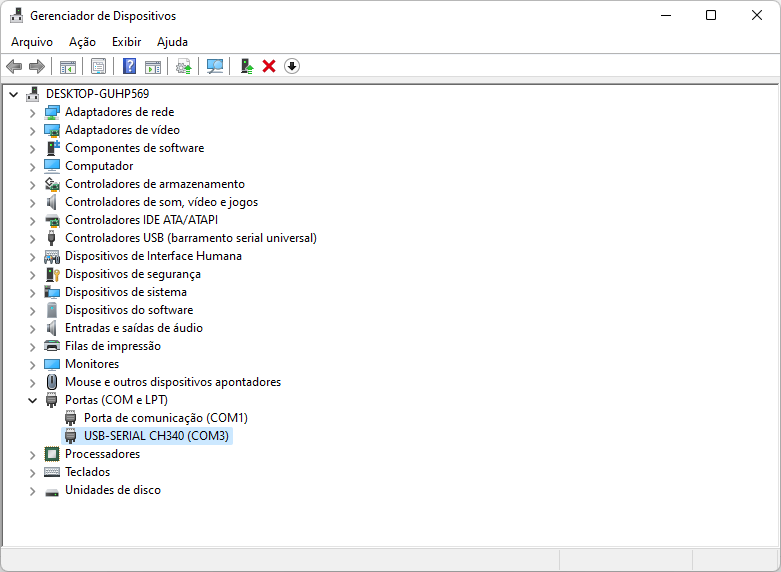Select DESKTOP-GUHP569 computer name
The width and height of the screenshot is (781, 572).
[x=97, y=94]
